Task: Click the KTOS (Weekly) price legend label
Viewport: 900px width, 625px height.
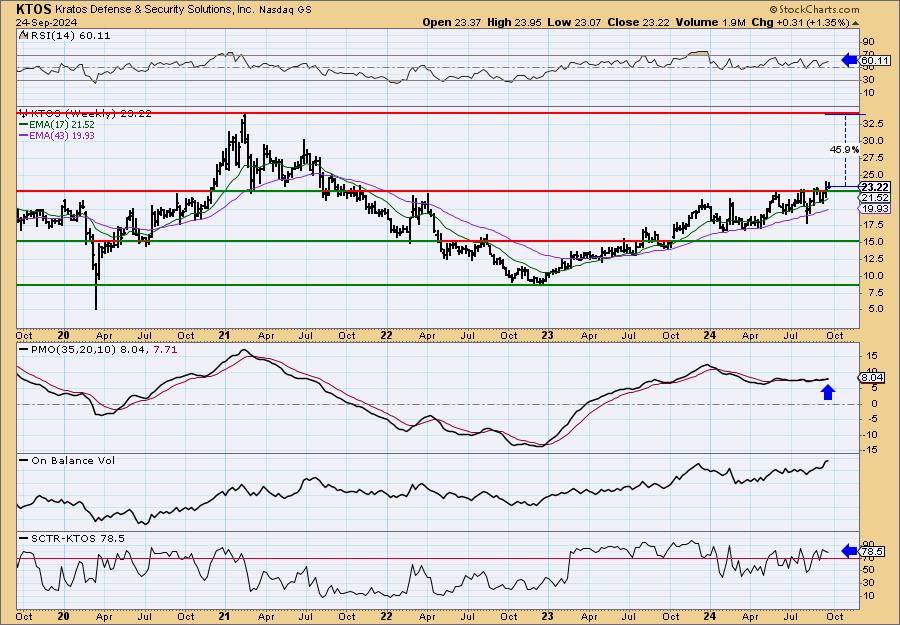Action: [90, 114]
